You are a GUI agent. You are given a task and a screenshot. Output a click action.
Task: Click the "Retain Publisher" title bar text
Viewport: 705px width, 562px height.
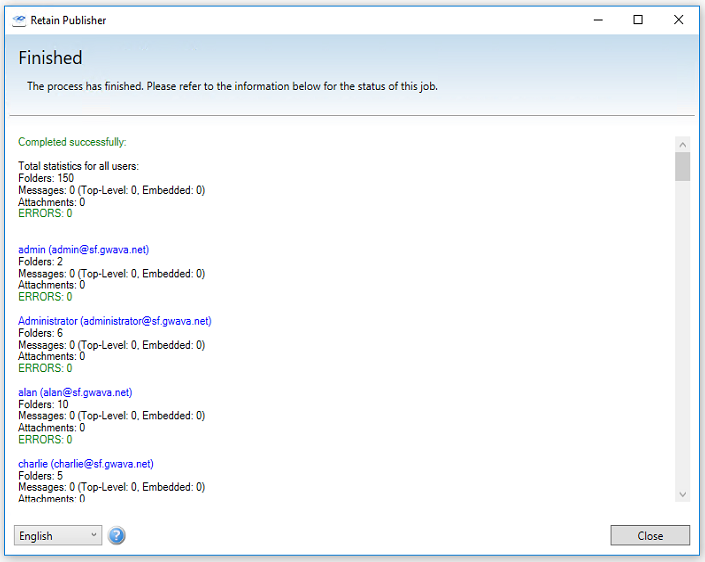click(68, 20)
